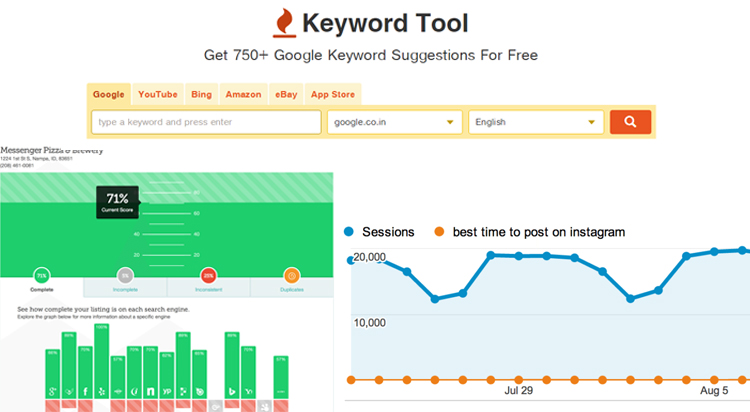Open the Inconsistent listings tab
Image resolution: width=750 pixels, height=412 pixels.
[x=209, y=287]
